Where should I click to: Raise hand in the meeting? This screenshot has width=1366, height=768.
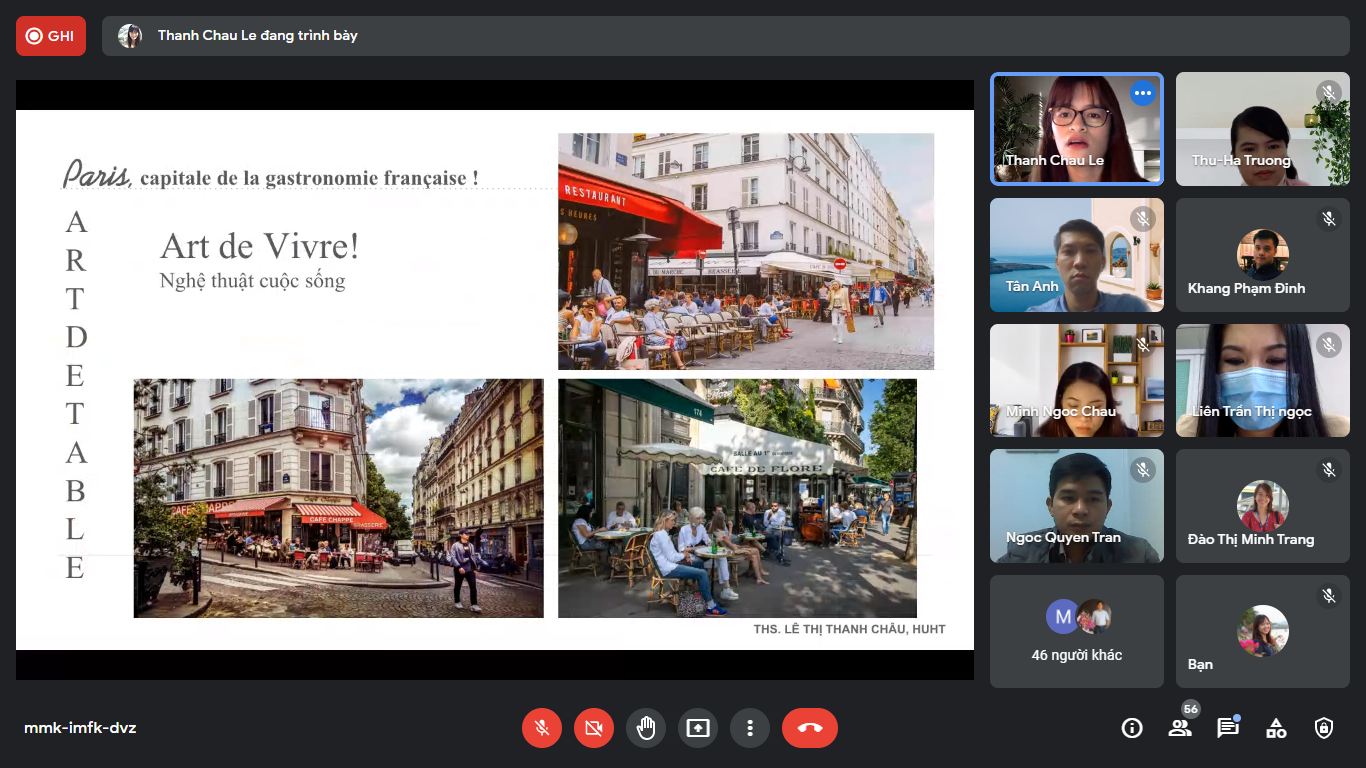(646, 728)
